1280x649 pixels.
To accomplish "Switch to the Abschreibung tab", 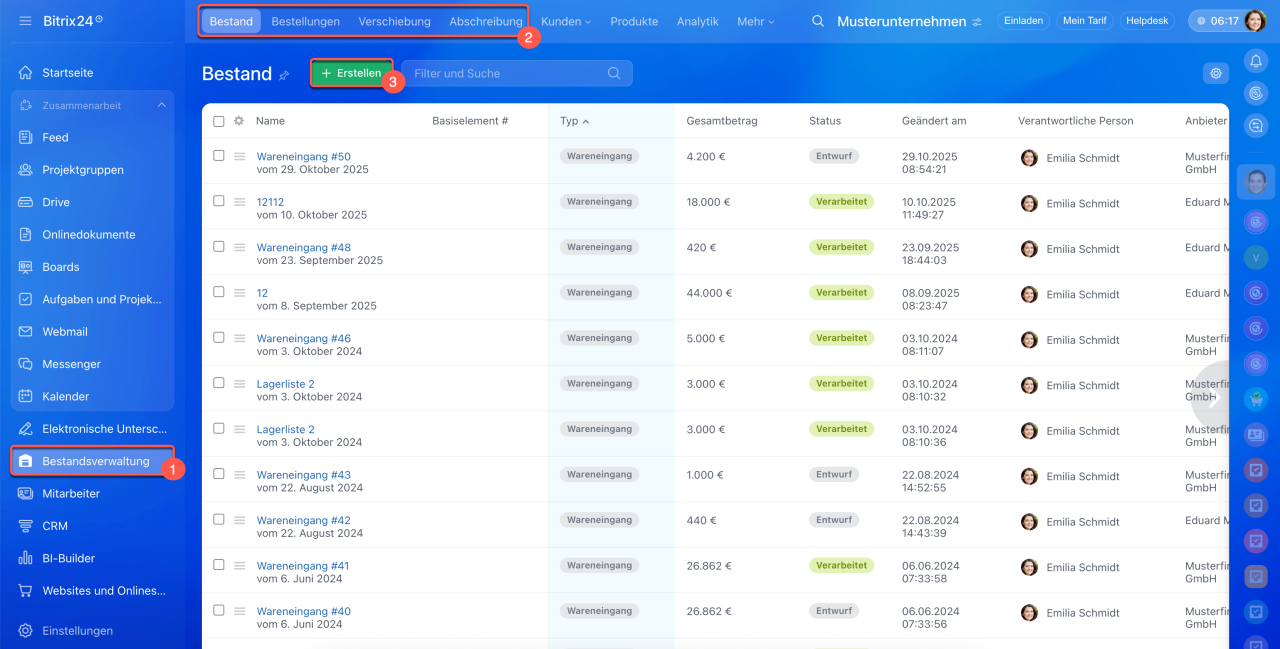I will tap(485, 21).
